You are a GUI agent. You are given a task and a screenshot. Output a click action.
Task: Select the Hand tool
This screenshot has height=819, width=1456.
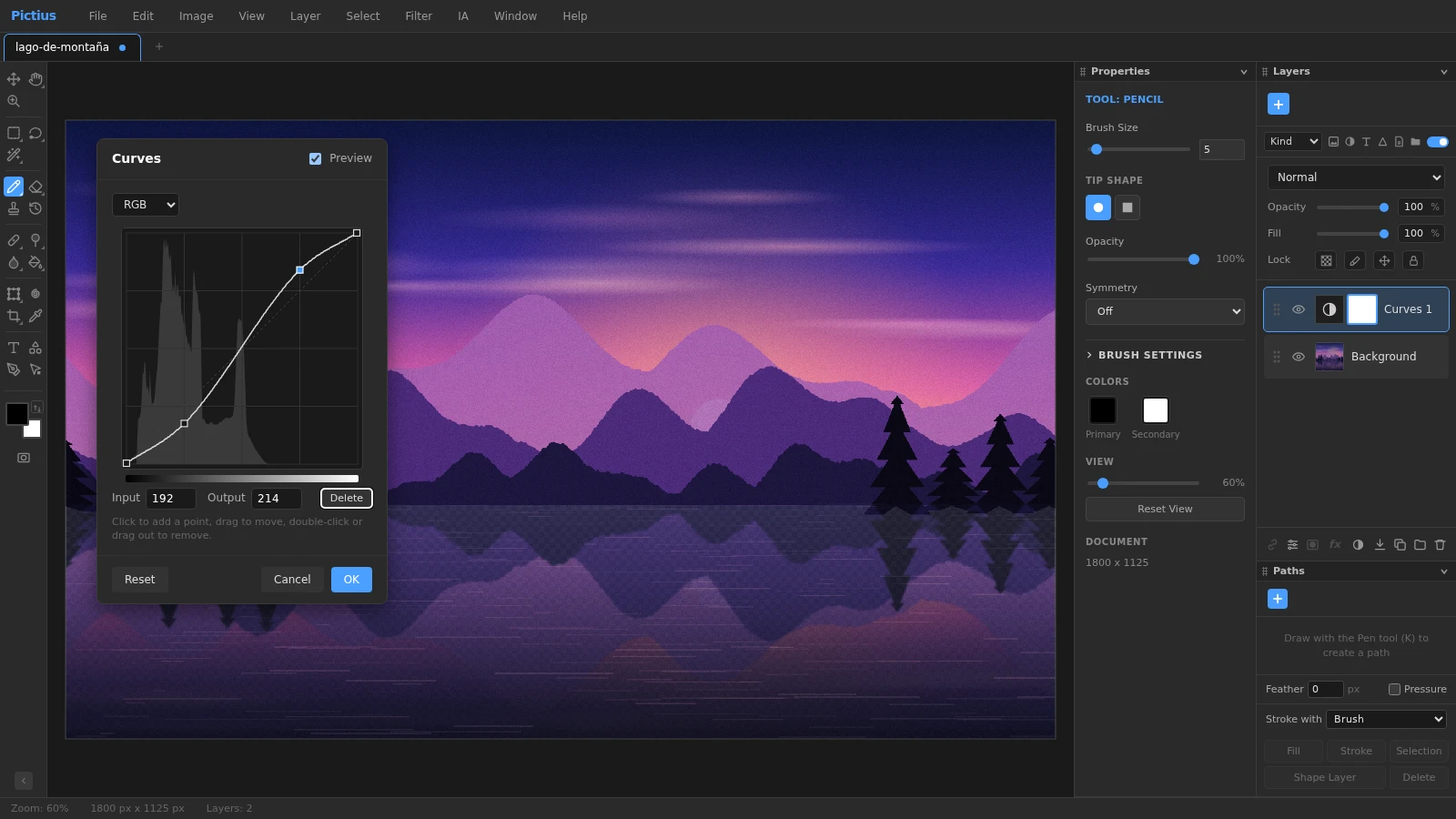tap(35, 79)
